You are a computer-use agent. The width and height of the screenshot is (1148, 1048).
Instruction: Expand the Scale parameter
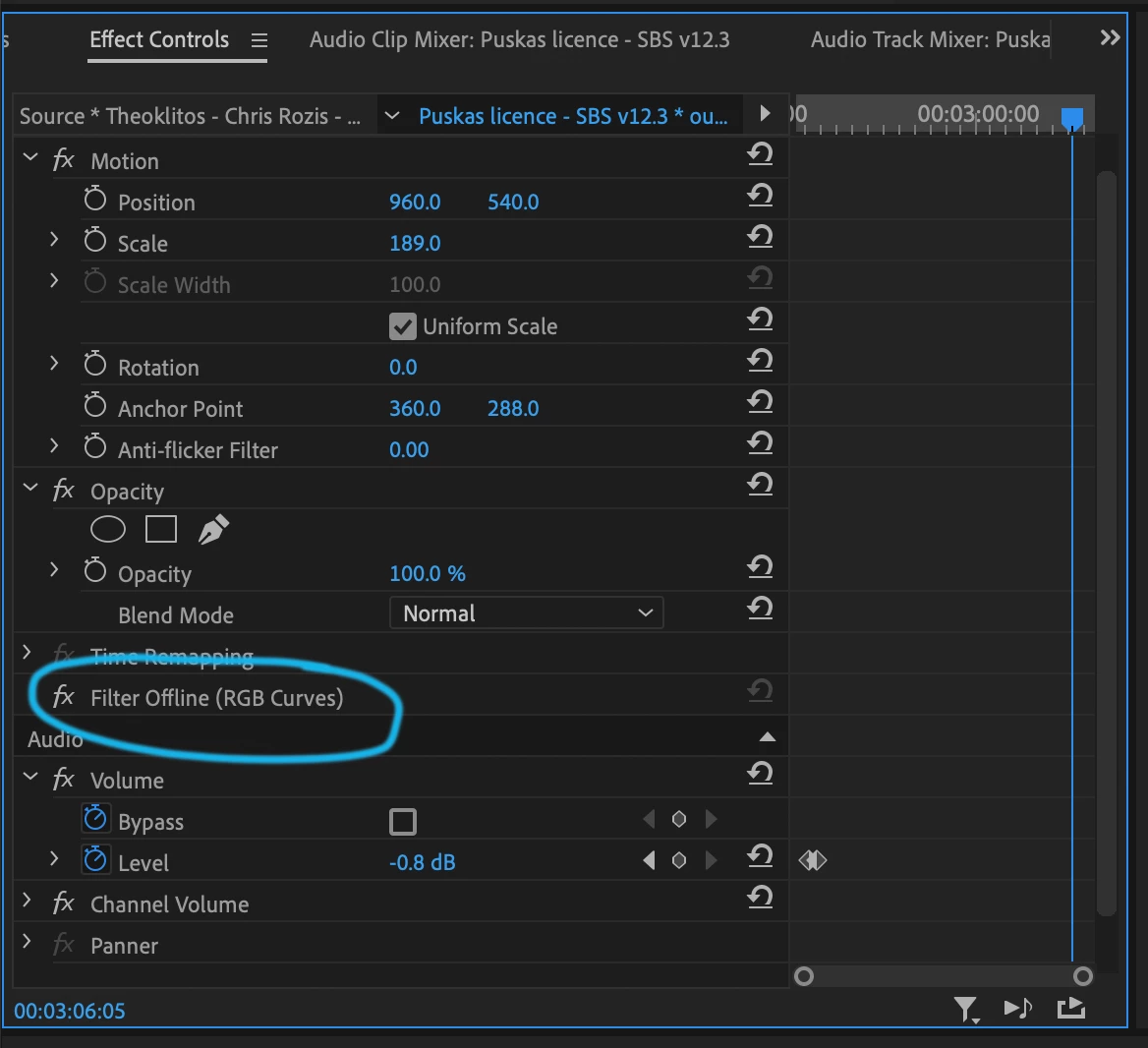click(53, 239)
